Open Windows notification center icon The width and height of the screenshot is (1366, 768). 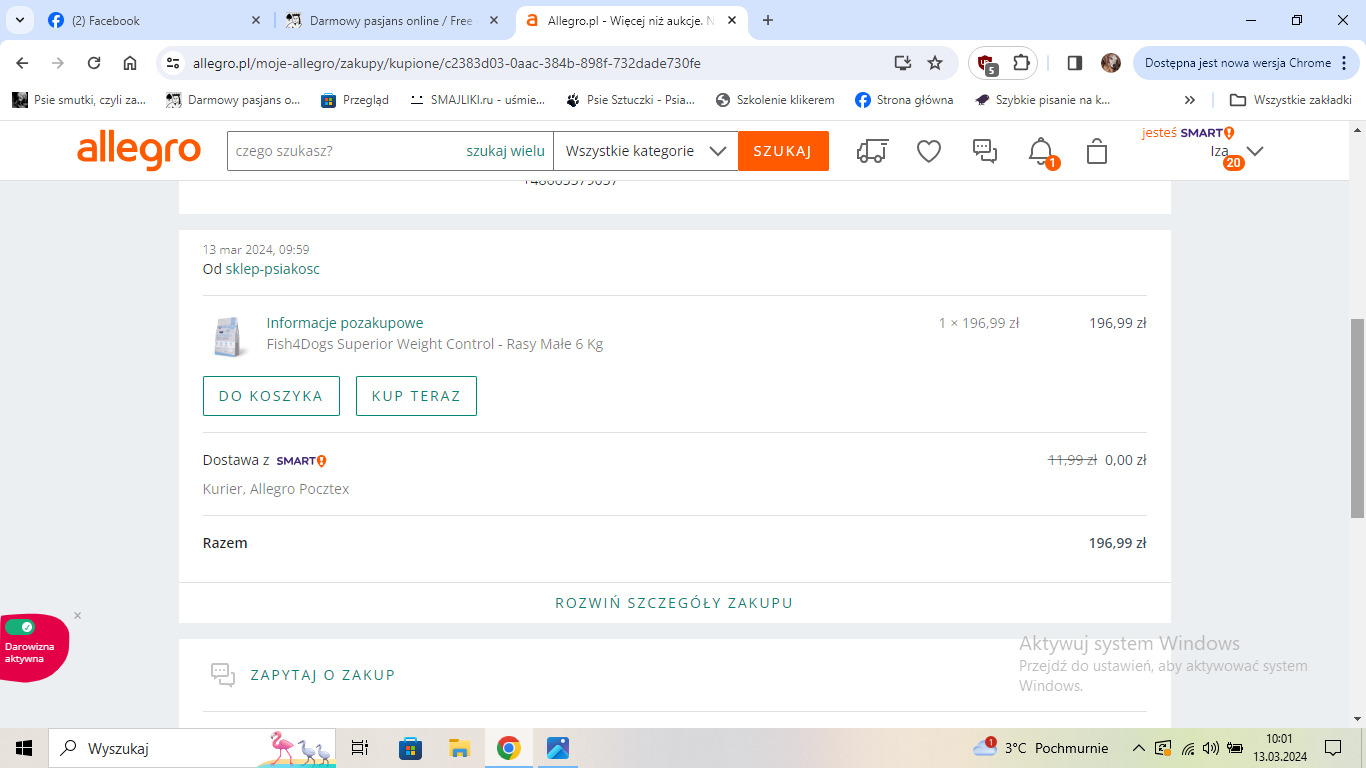coord(1333,748)
